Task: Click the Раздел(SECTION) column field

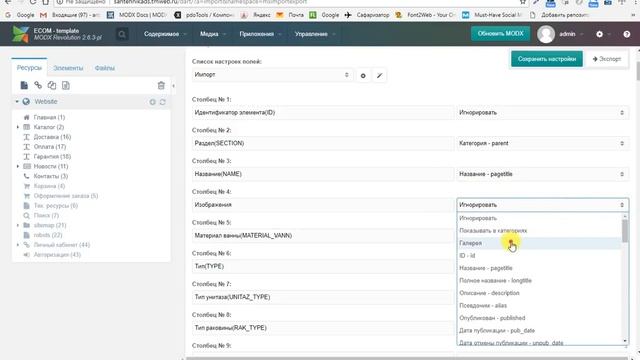Action: tap(323, 143)
